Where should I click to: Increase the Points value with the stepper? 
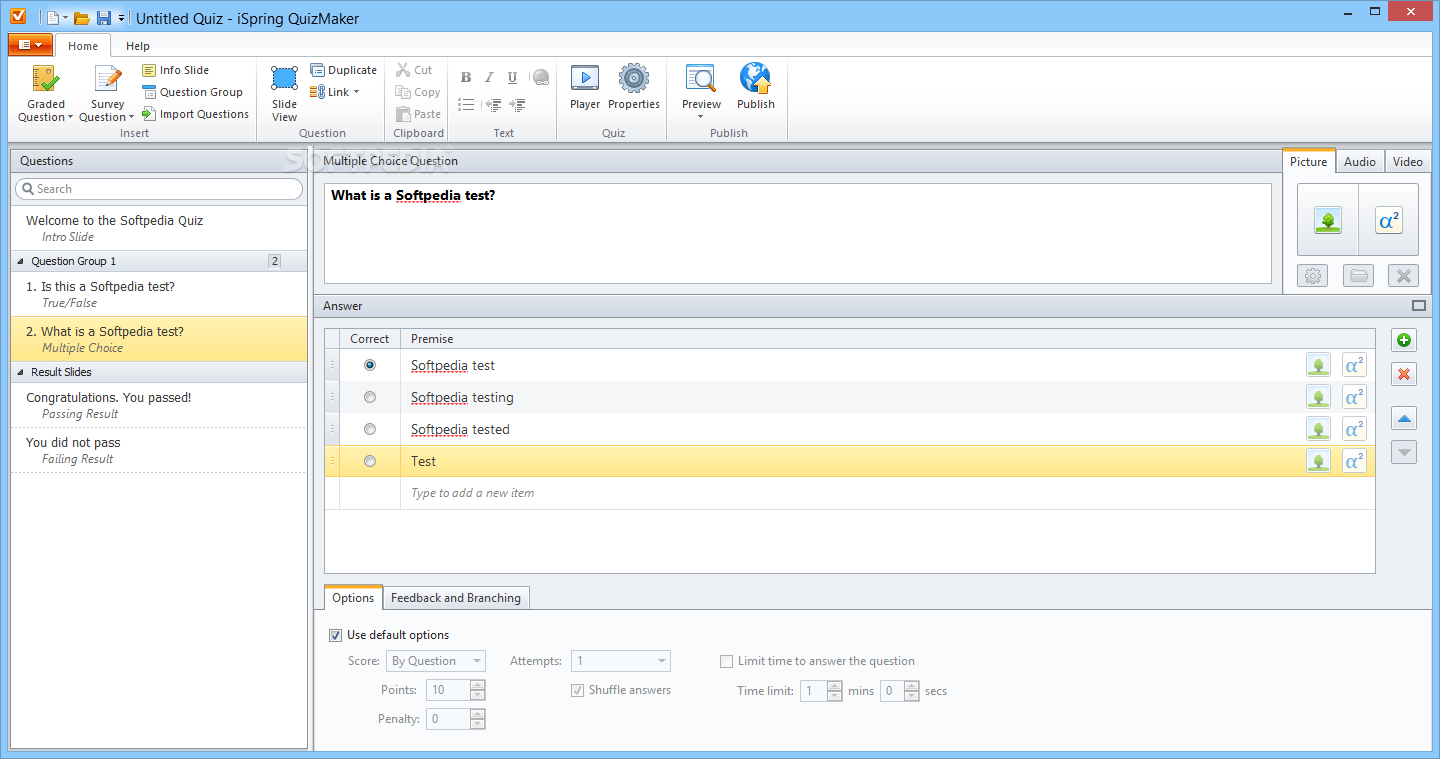click(477, 685)
